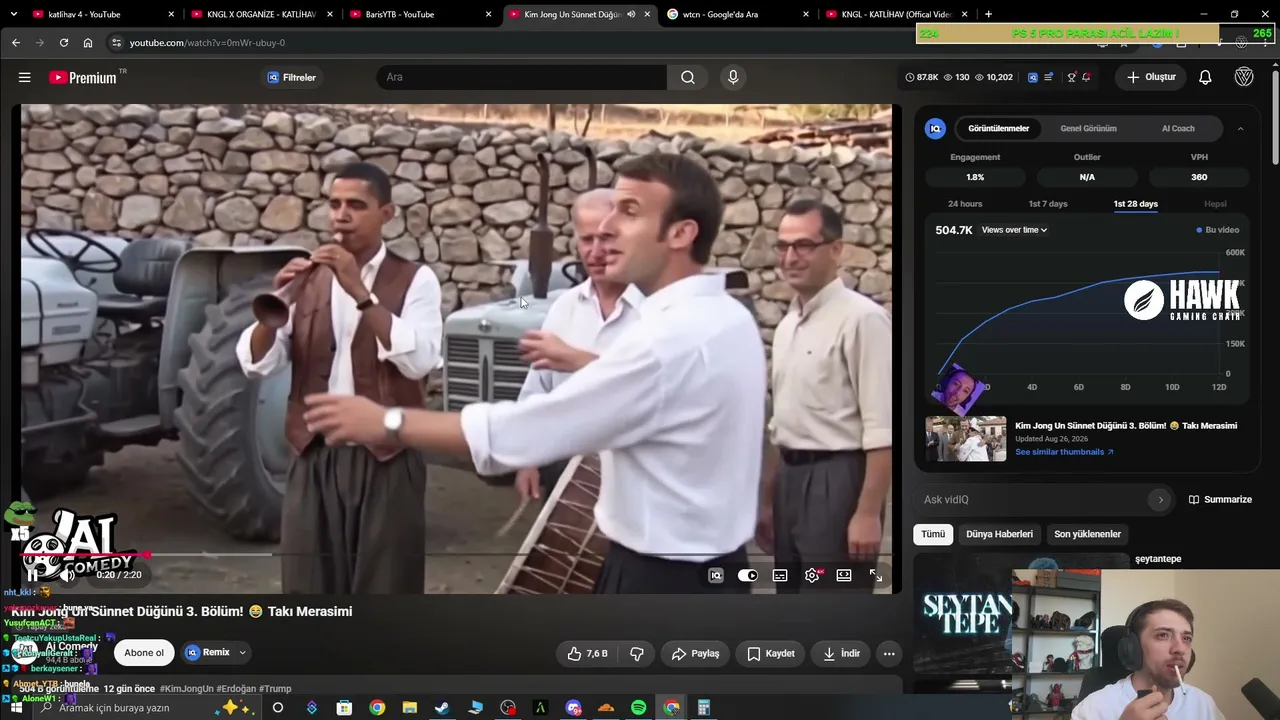Toggle subtitles in the video player

(780, 575)
